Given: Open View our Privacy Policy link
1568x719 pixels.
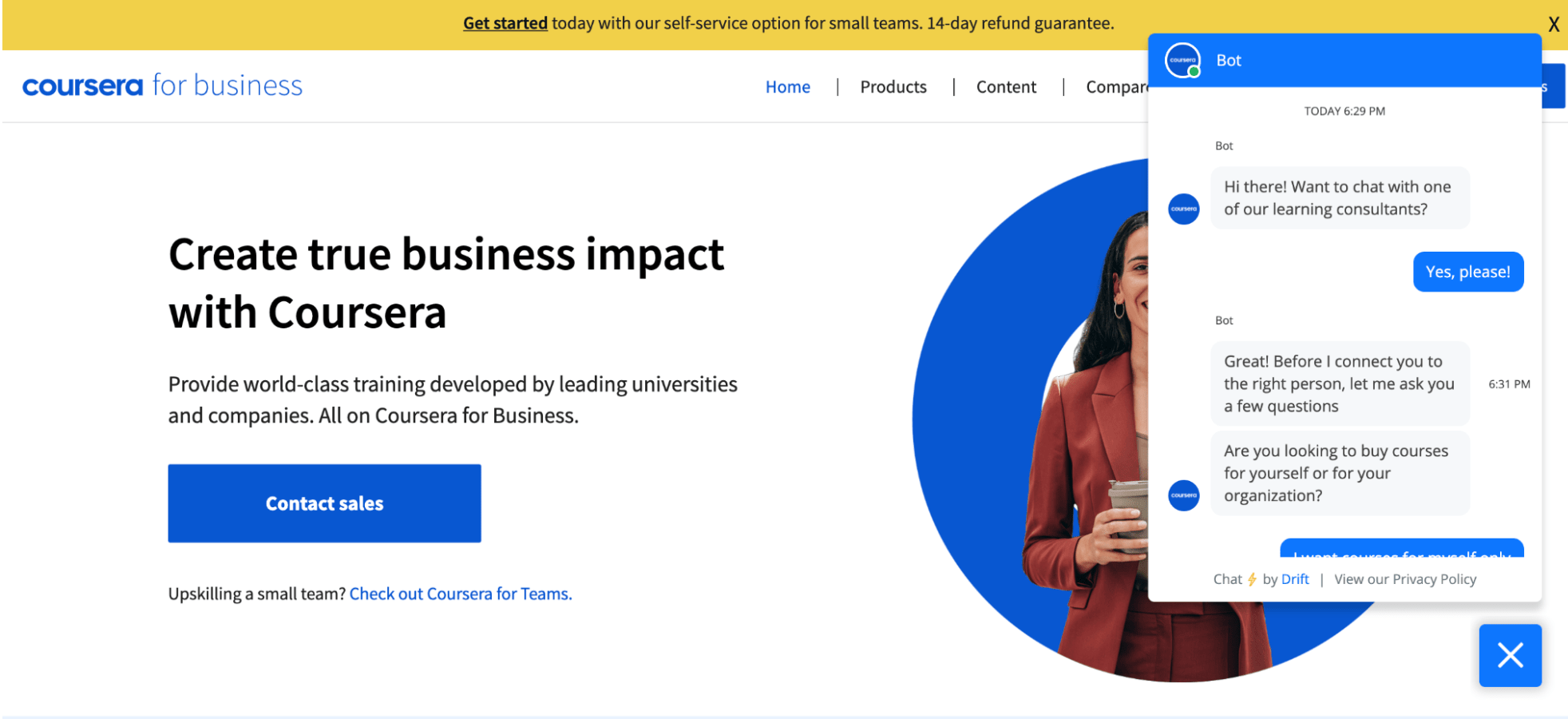Looking at the screenshot, I should pyautogui.click(x=1404, y=579).
